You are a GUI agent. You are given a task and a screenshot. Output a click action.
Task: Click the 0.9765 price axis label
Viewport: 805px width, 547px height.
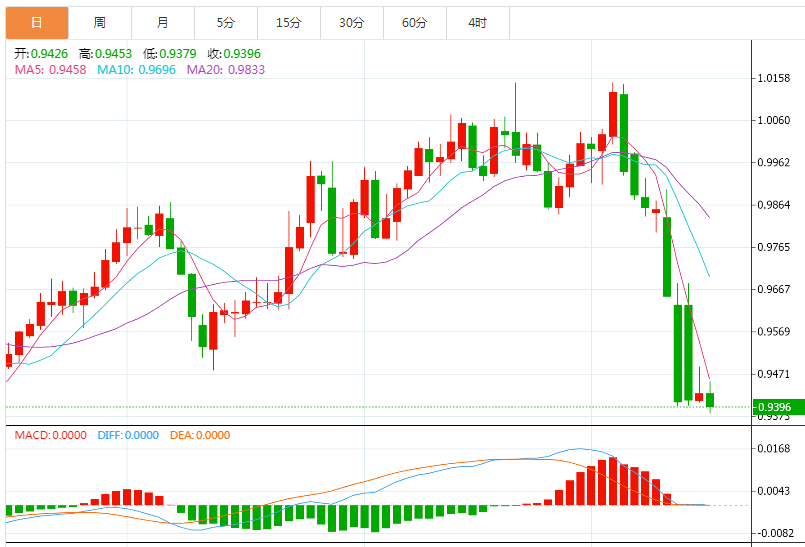[x=774, y=248]
